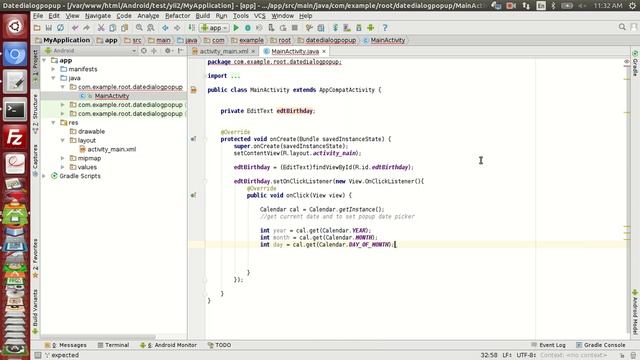Click the Cut scissors icon
The width and height of the screenshot is (640, 360).
click(101, 28)
